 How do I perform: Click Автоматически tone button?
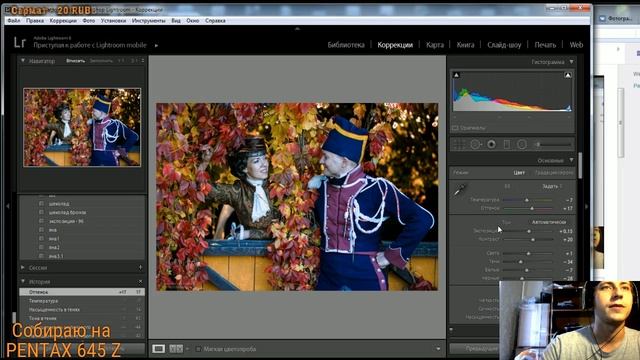pyautogui.click(x=549, y=222)
